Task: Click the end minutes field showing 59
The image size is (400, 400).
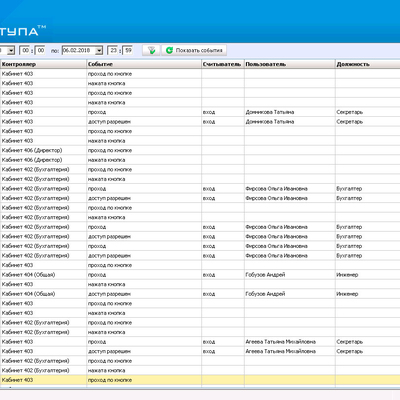Action: 128,50
